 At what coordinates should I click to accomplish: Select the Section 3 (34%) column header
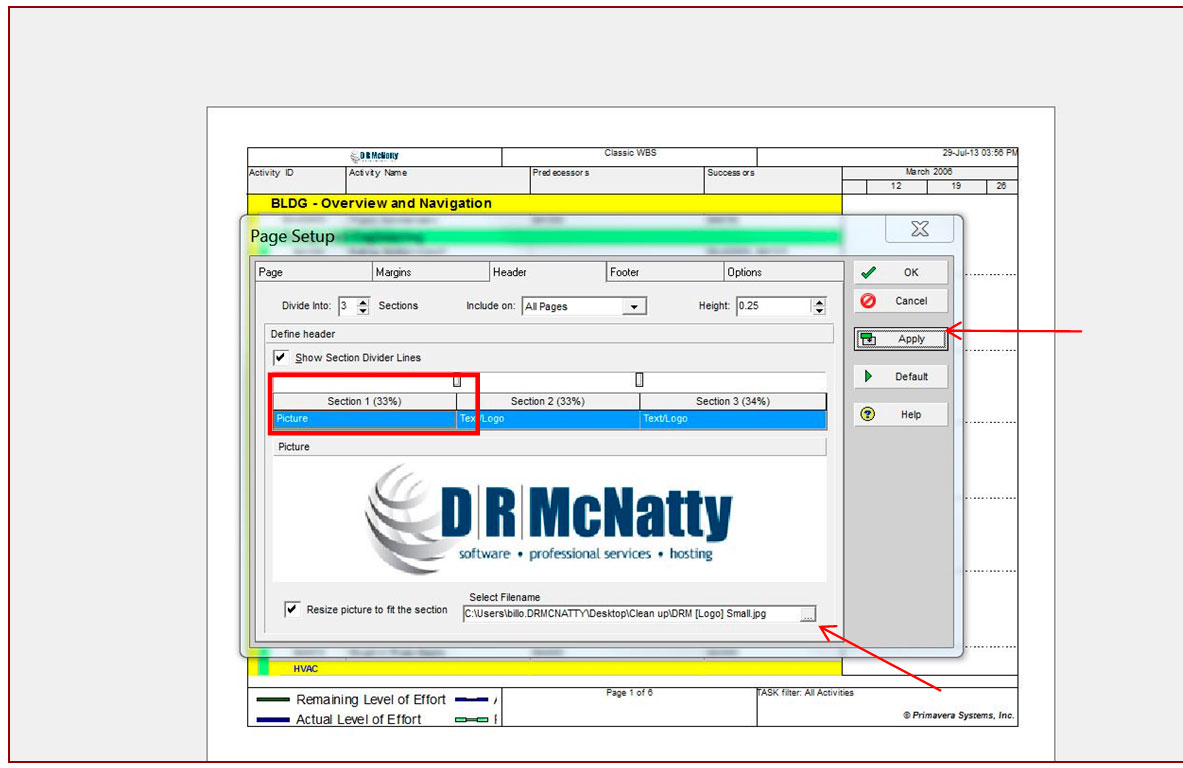coord(733,401)
